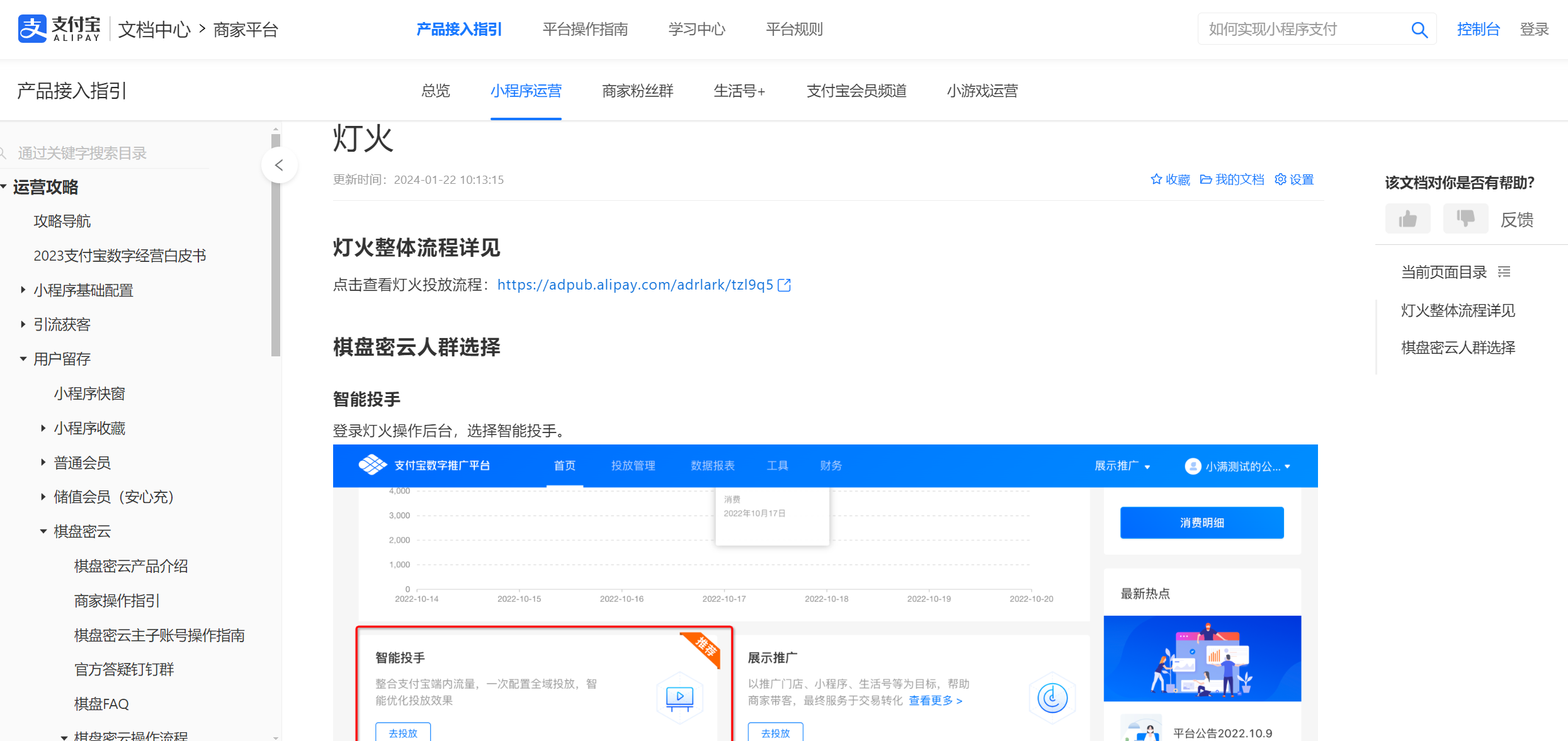This screenshot has width=1568, height=741.
Task: Expand the 引流获客 tree node
Action: click(x=23, y=324)
